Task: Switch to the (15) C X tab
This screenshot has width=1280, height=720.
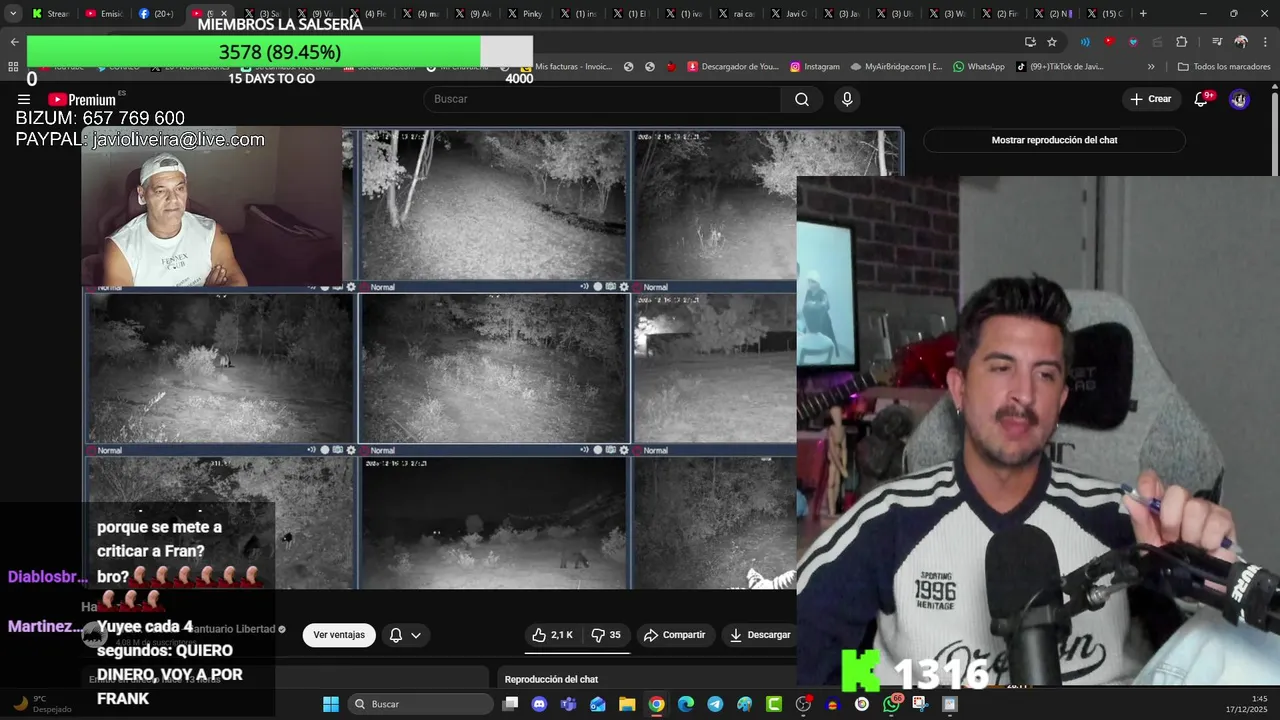Action: tap(1105, 14)
